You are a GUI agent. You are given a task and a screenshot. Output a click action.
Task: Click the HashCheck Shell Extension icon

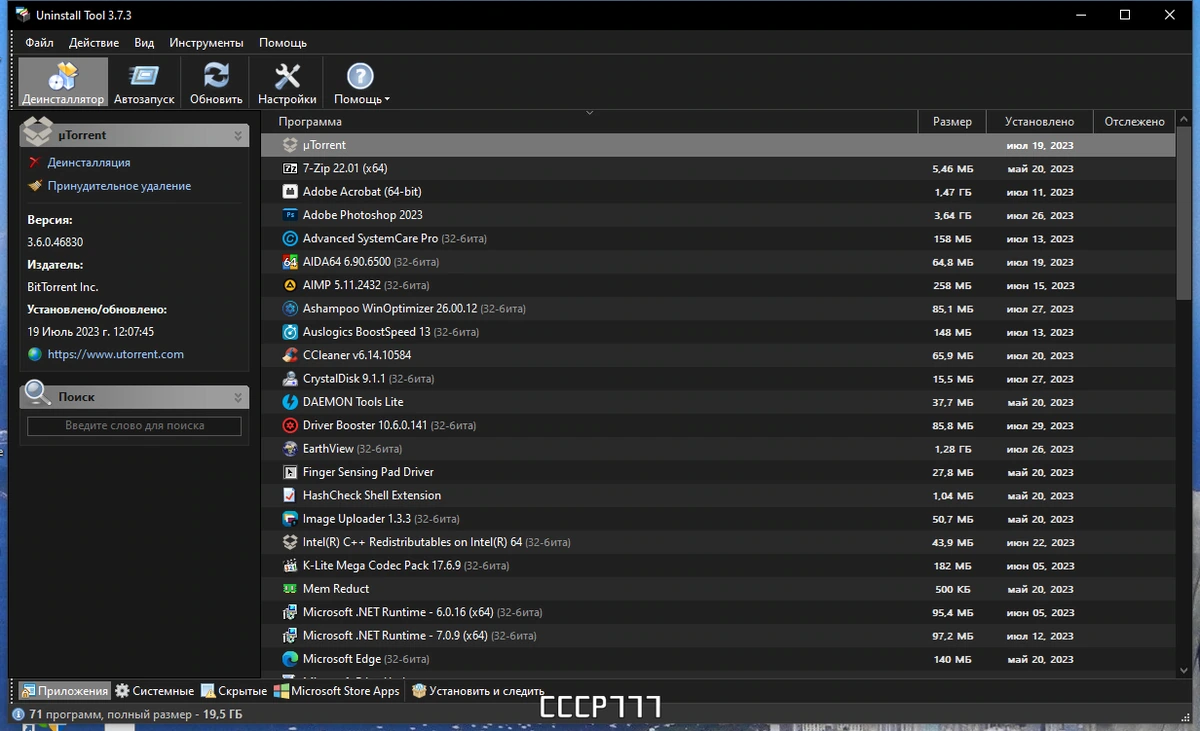(290, 495)
